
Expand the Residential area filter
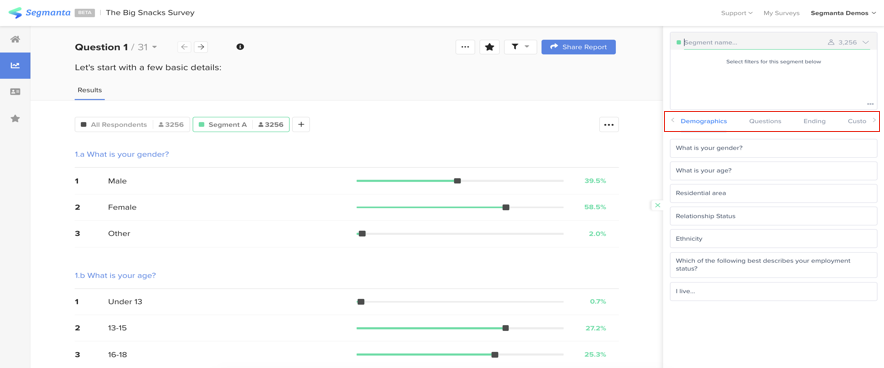[x=774, y=193]
